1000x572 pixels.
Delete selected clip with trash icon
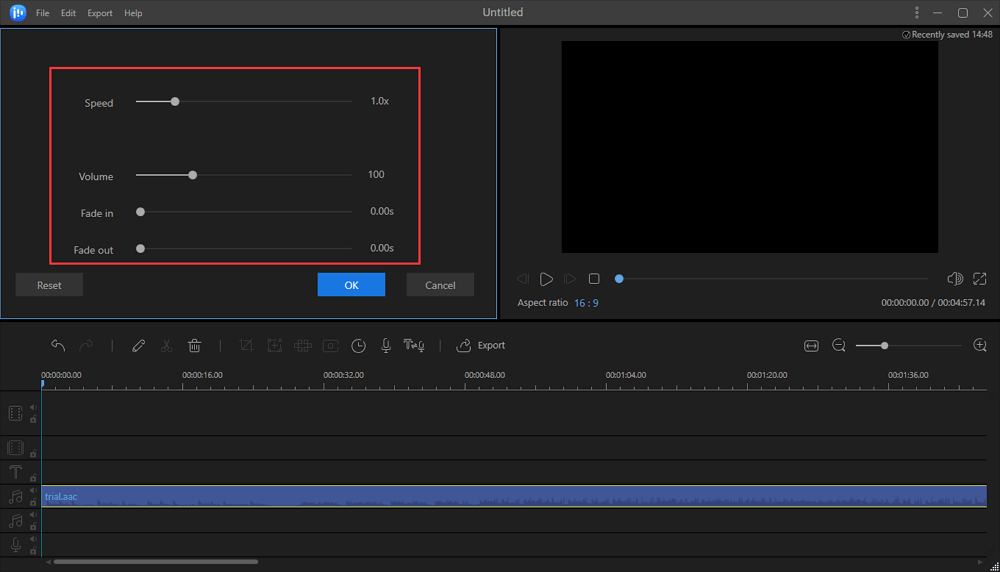point(195,346)
